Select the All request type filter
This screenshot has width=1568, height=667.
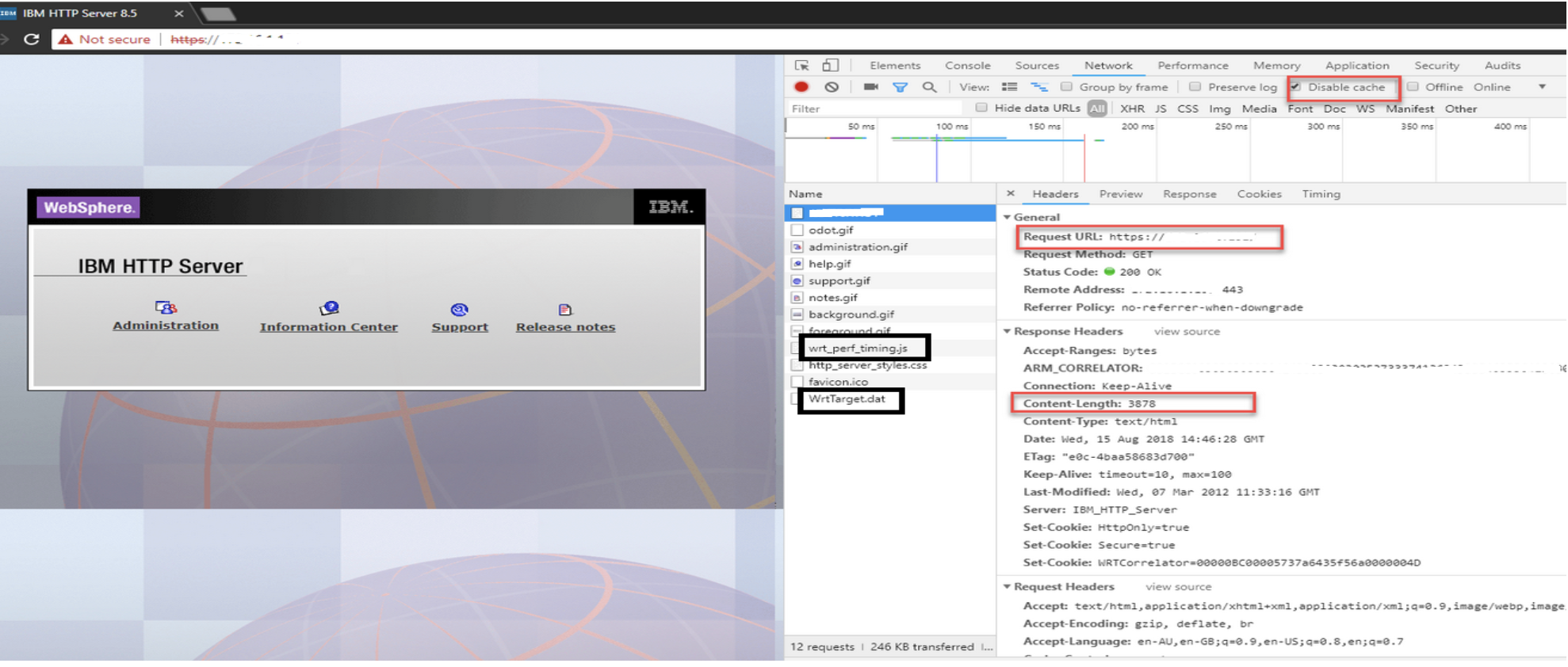(1097, 109)
